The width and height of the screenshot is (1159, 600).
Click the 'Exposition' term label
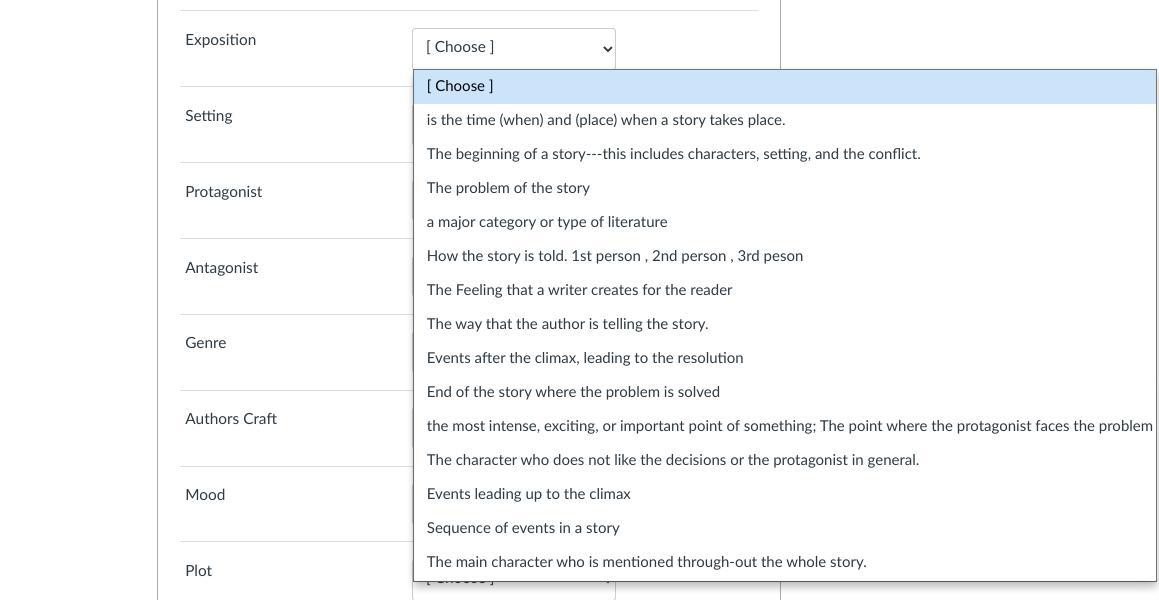[220, 40]
